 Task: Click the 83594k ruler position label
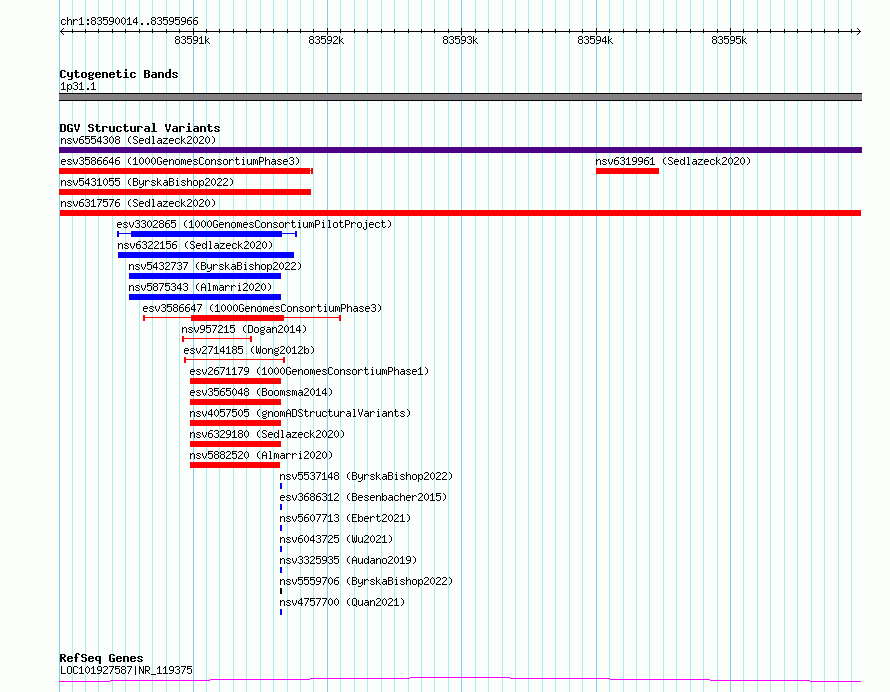pos(595,40)
